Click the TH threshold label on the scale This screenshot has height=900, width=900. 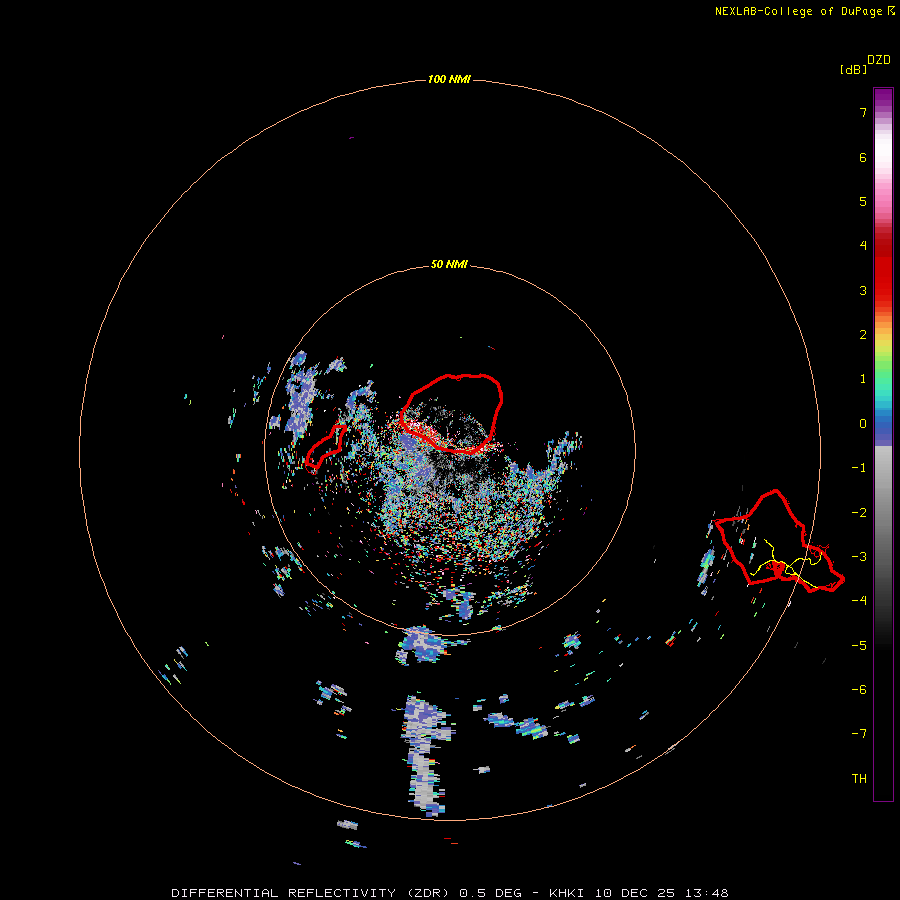(x=859, y=779)
